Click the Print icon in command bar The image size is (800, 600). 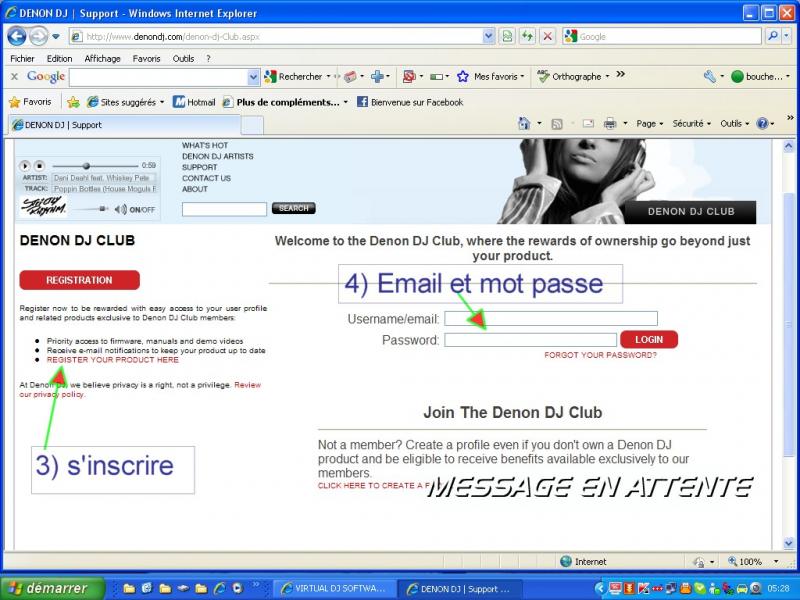tap(609, 123)
